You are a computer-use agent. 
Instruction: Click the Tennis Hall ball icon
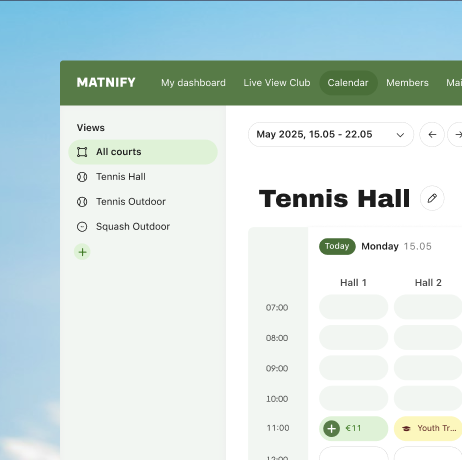(82, 177)
